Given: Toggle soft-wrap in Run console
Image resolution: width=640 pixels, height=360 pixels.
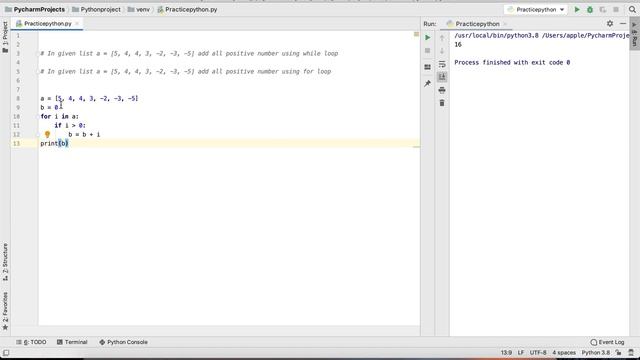Looking at the screenshot, I should point(442,64).
